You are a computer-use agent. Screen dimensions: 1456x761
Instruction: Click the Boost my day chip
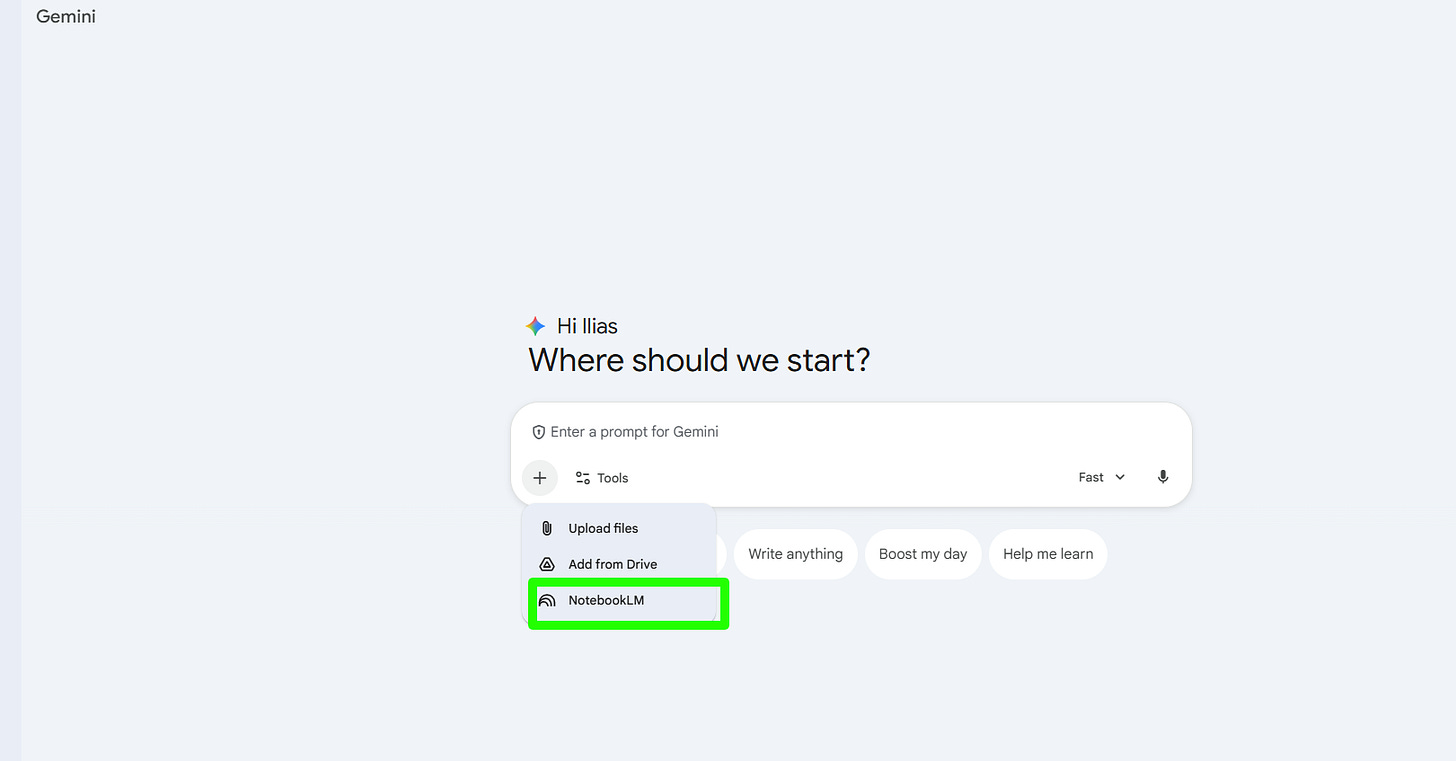click(923, 554)
